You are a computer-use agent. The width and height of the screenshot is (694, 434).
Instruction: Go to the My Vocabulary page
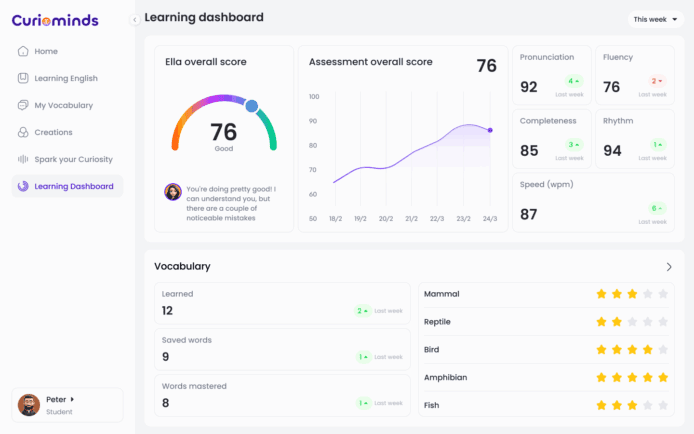click(x=63, y=105)
